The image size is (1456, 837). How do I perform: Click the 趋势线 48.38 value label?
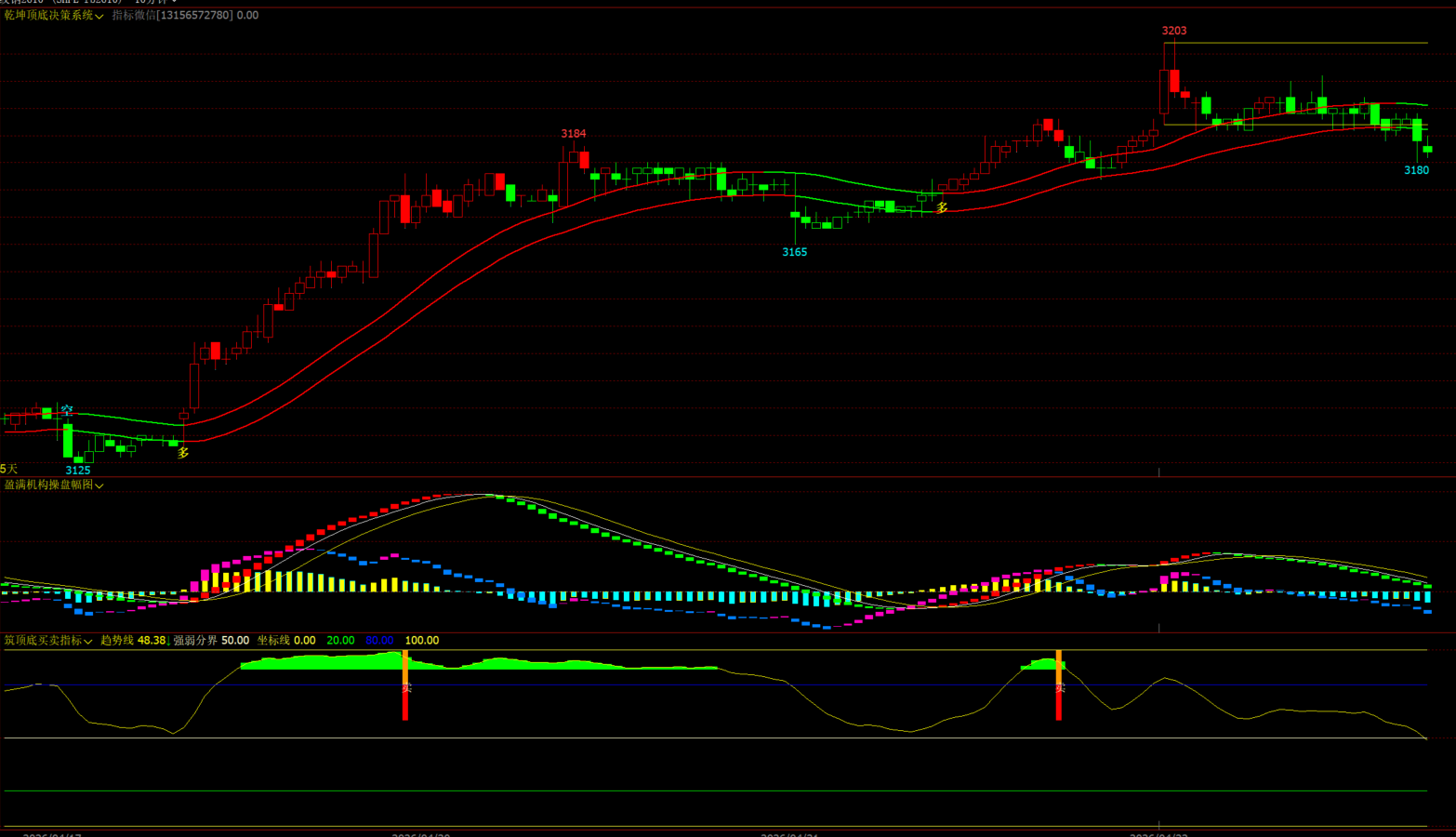[x=133, y=641]
